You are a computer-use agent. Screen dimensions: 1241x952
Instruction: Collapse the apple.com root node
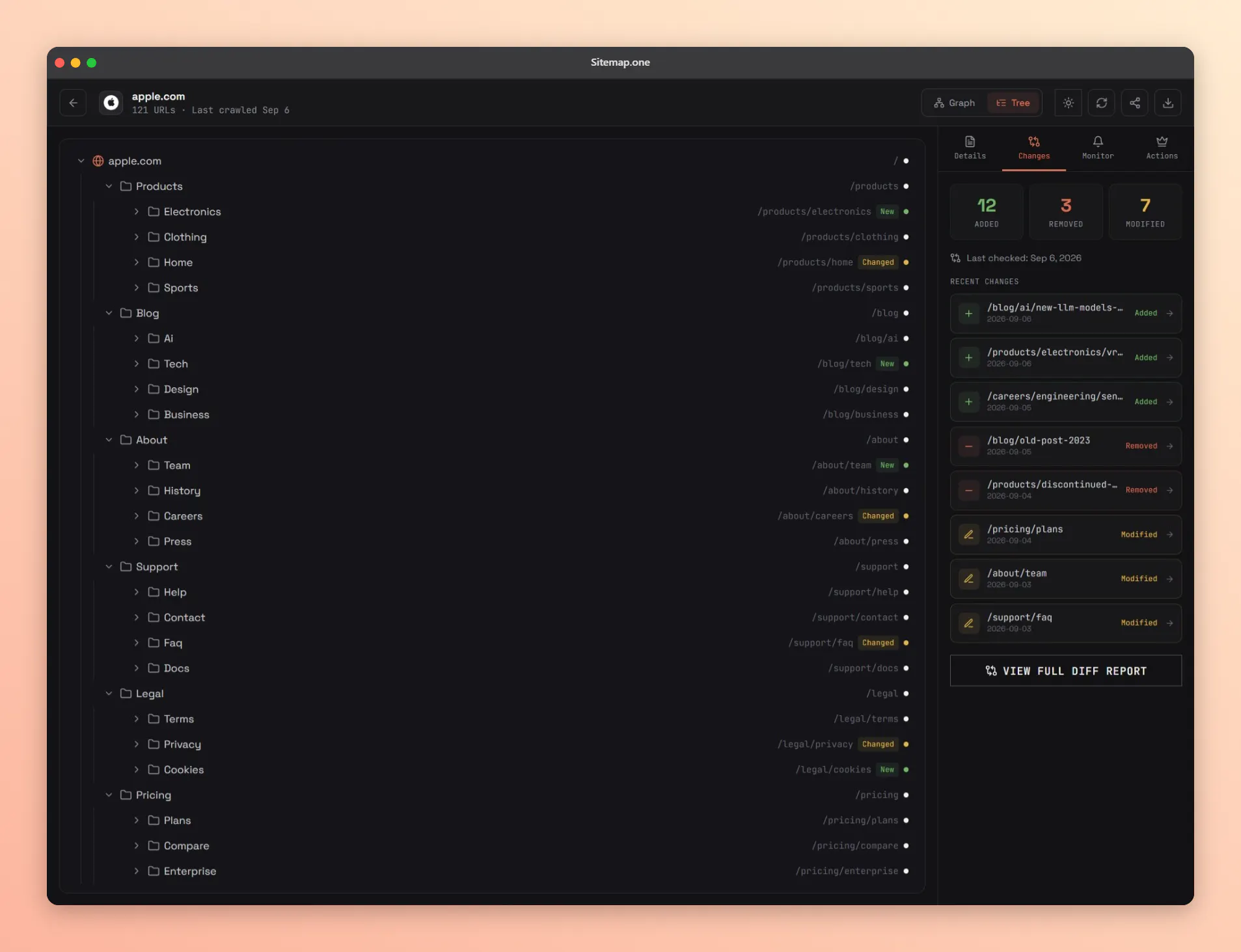click(x=81, y=161)
